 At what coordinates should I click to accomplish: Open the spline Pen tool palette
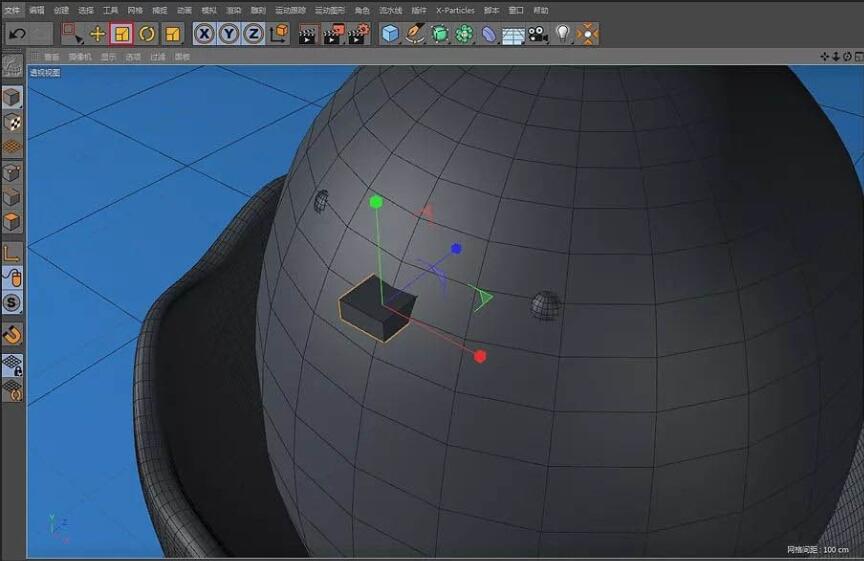tap(414, 34)
